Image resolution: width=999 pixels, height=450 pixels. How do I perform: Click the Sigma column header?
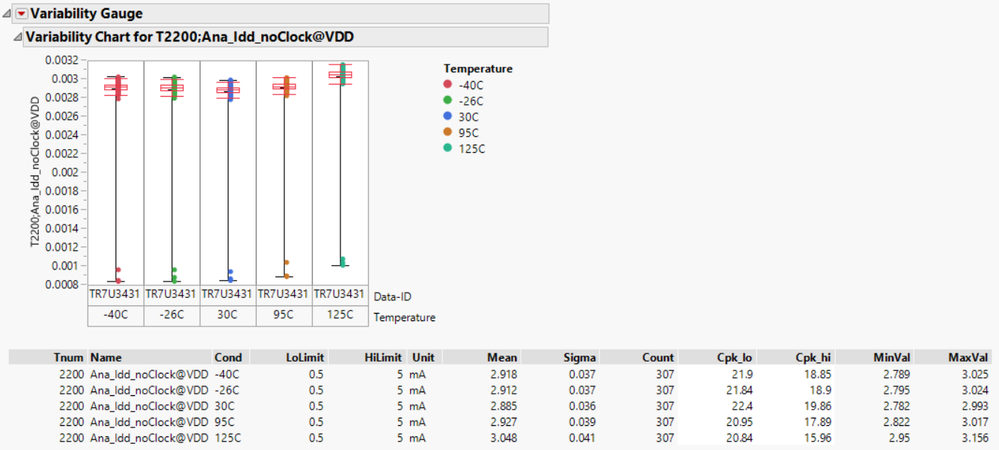click(582, 358)
